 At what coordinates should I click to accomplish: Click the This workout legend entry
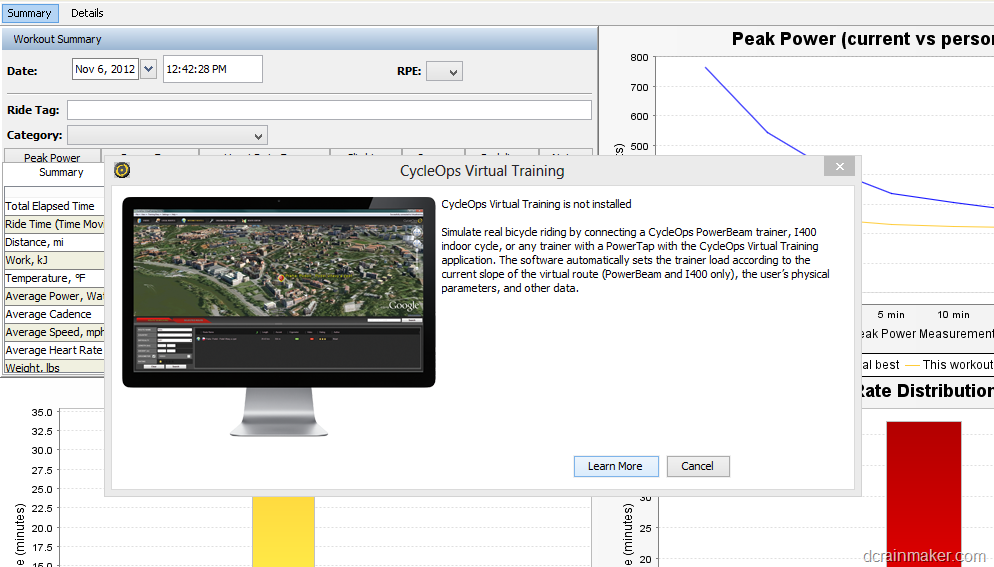pyautogui.click(x=949, y=365)
